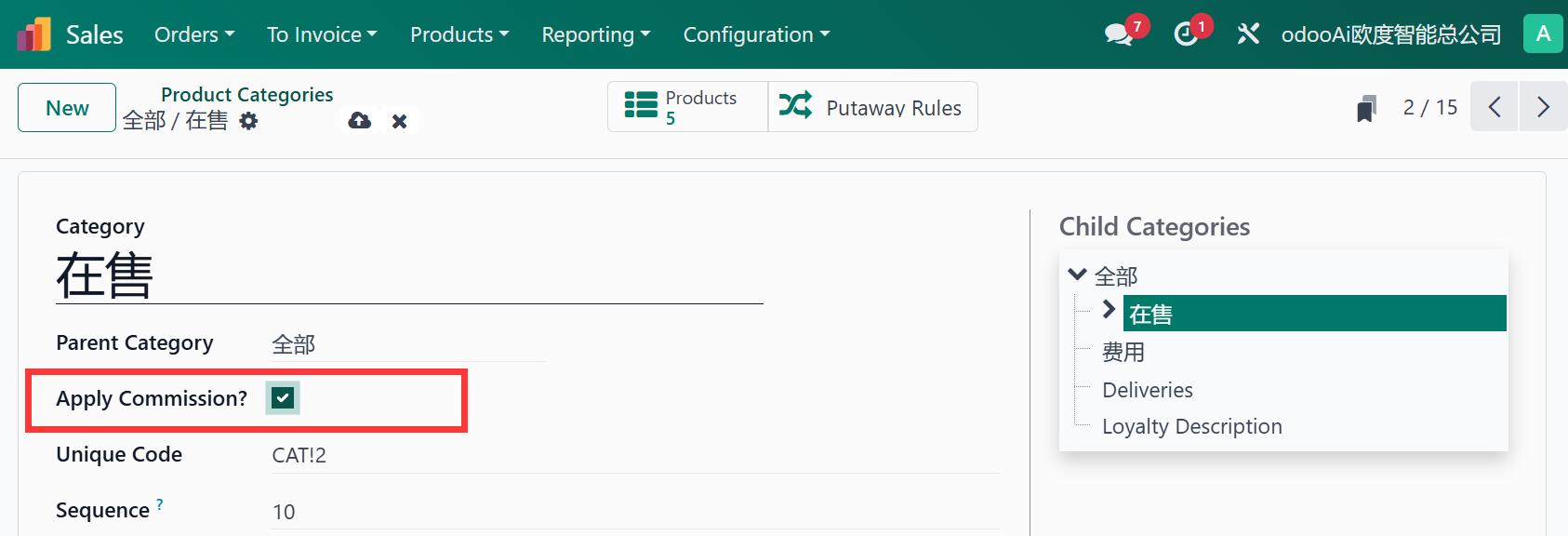Screen dimensions: 1568x536
Task: Open the activities clock icon
Action: (1186, 34)
